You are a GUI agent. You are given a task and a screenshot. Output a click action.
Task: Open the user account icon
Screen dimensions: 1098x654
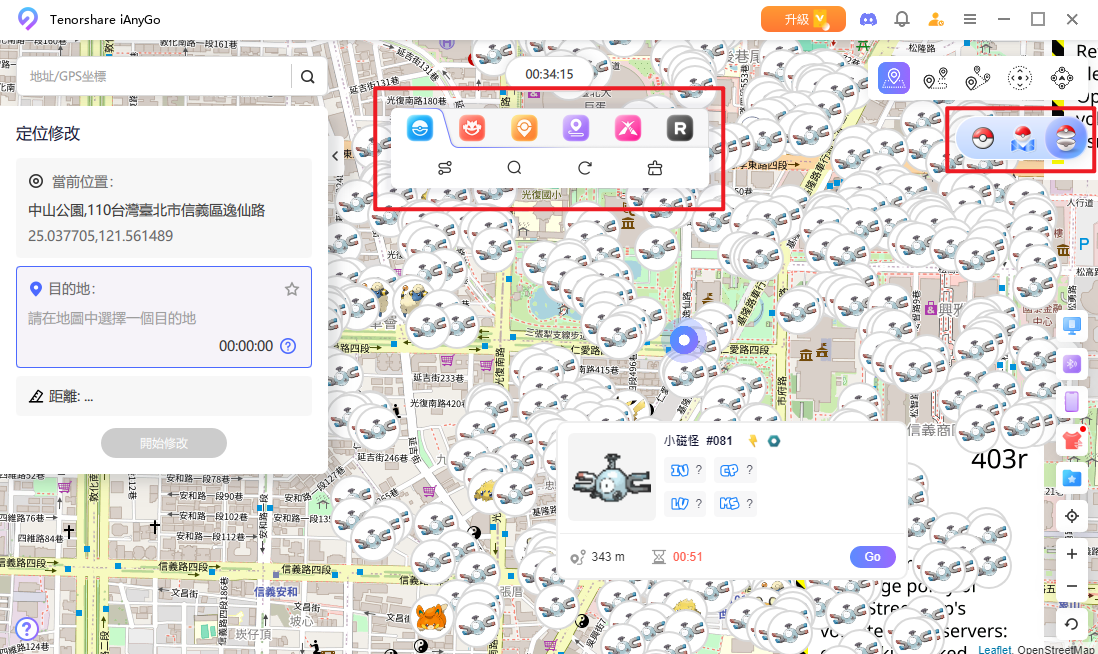[936, 20]
